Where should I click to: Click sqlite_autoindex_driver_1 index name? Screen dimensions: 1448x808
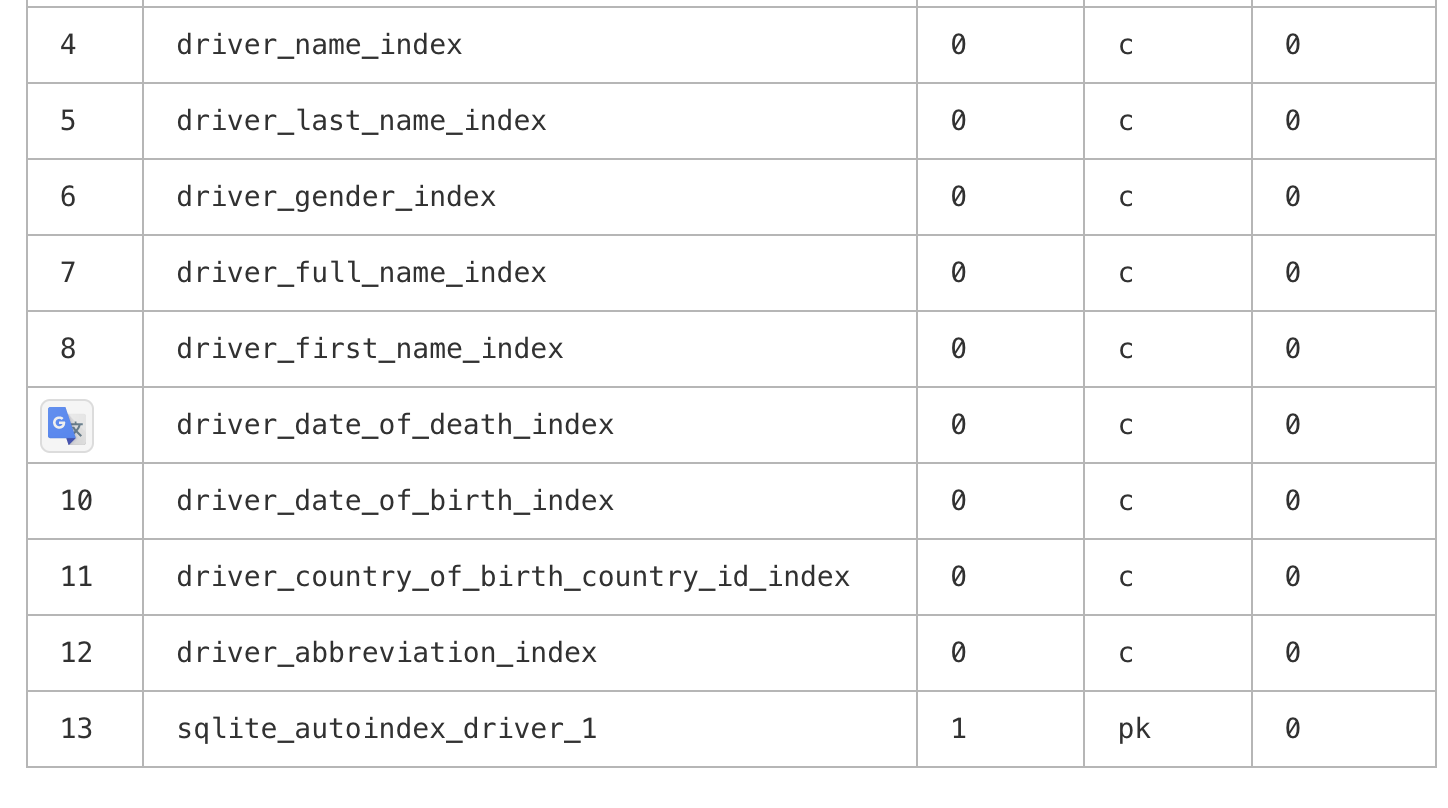[386, 729]
